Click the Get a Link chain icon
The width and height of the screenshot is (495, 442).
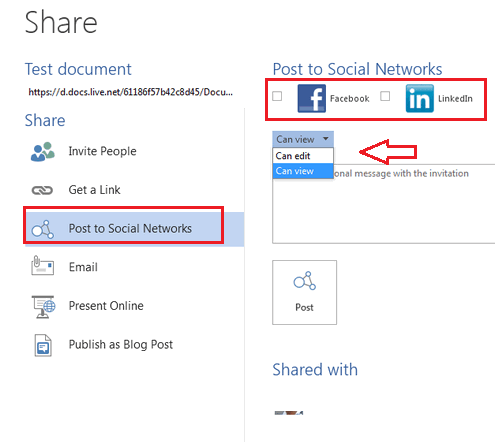click(42, 190)
